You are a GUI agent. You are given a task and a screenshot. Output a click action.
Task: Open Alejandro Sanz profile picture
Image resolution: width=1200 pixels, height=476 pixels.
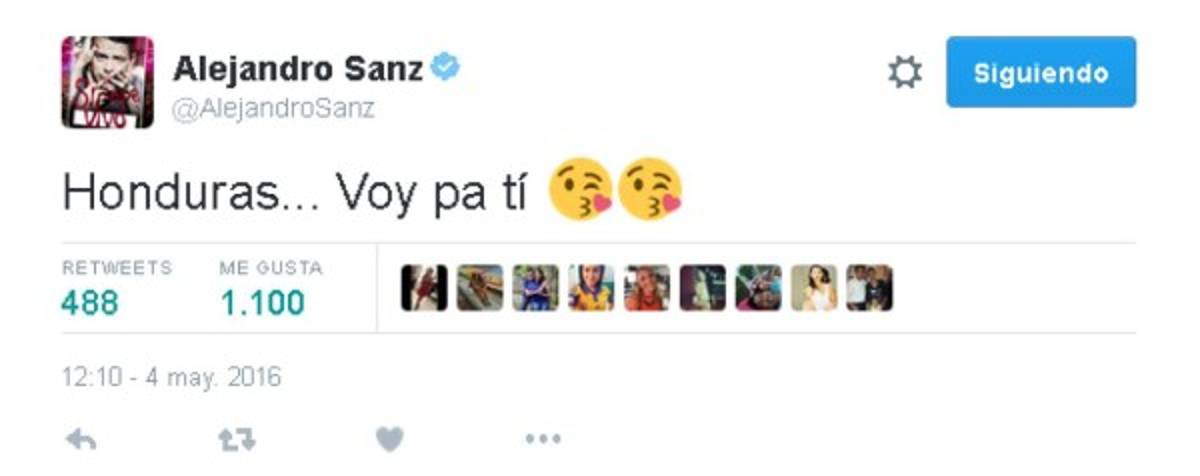pyautogui.click(x=108, y=82)
